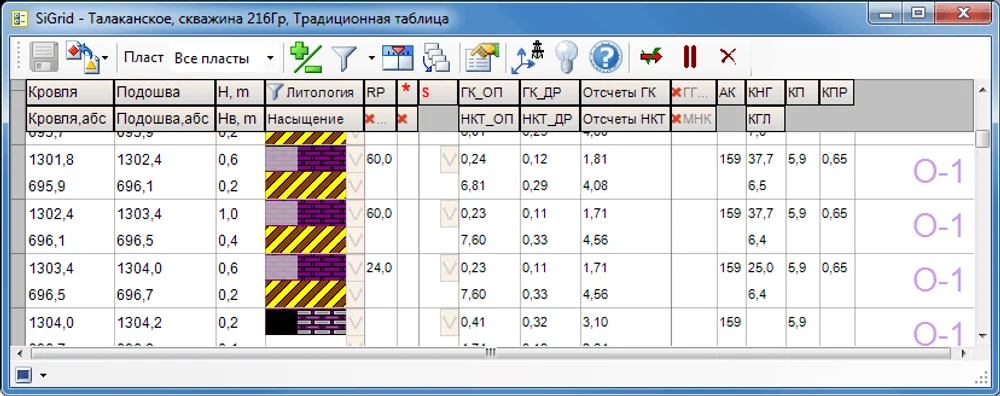
Task: Select the ГК_ОП cell with value 0,41
Action: coord(489,323)
